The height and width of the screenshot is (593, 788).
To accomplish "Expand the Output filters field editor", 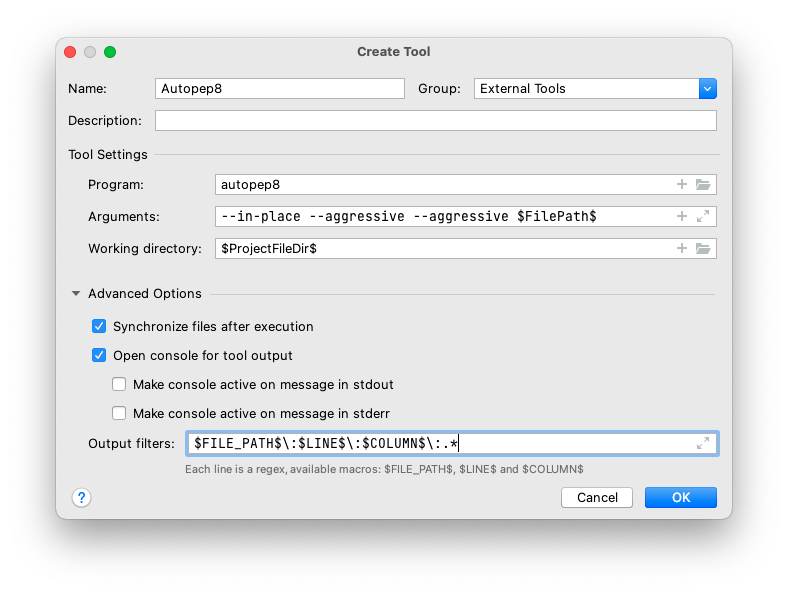I will tap(703, 443).
